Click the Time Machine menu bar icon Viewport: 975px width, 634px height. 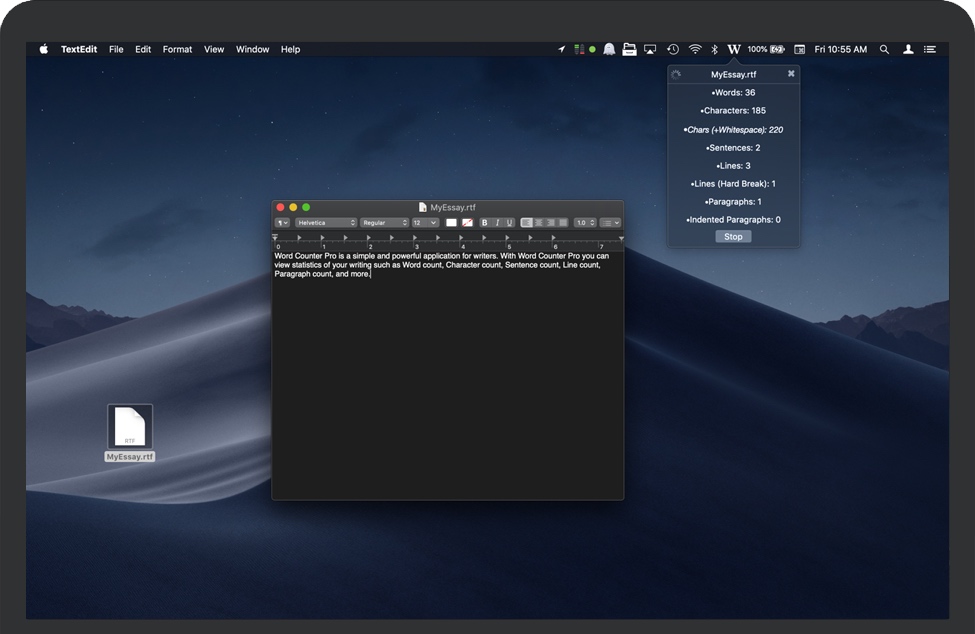click(x=673, y=49)
